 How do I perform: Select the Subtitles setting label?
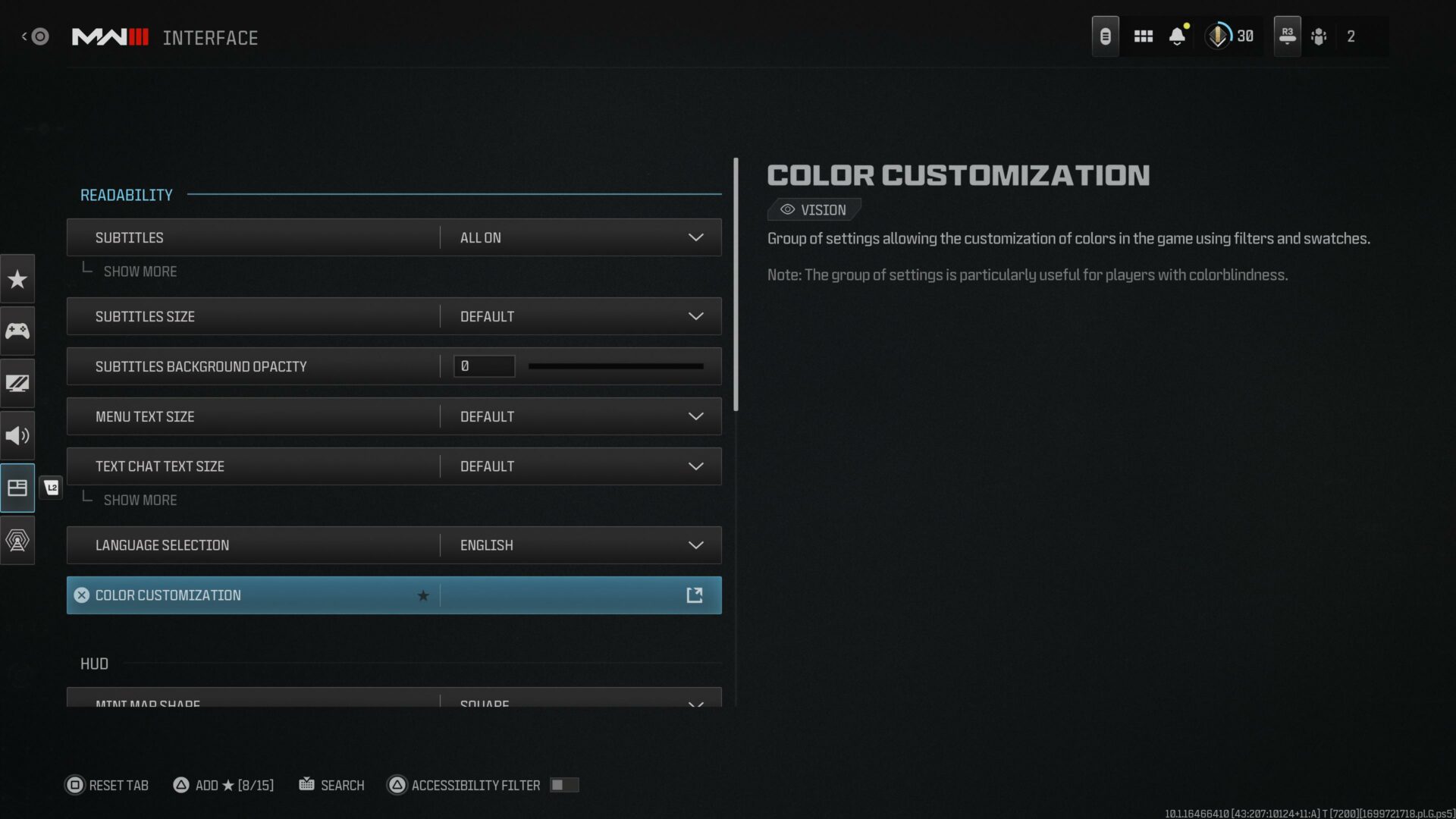(129, 237)
